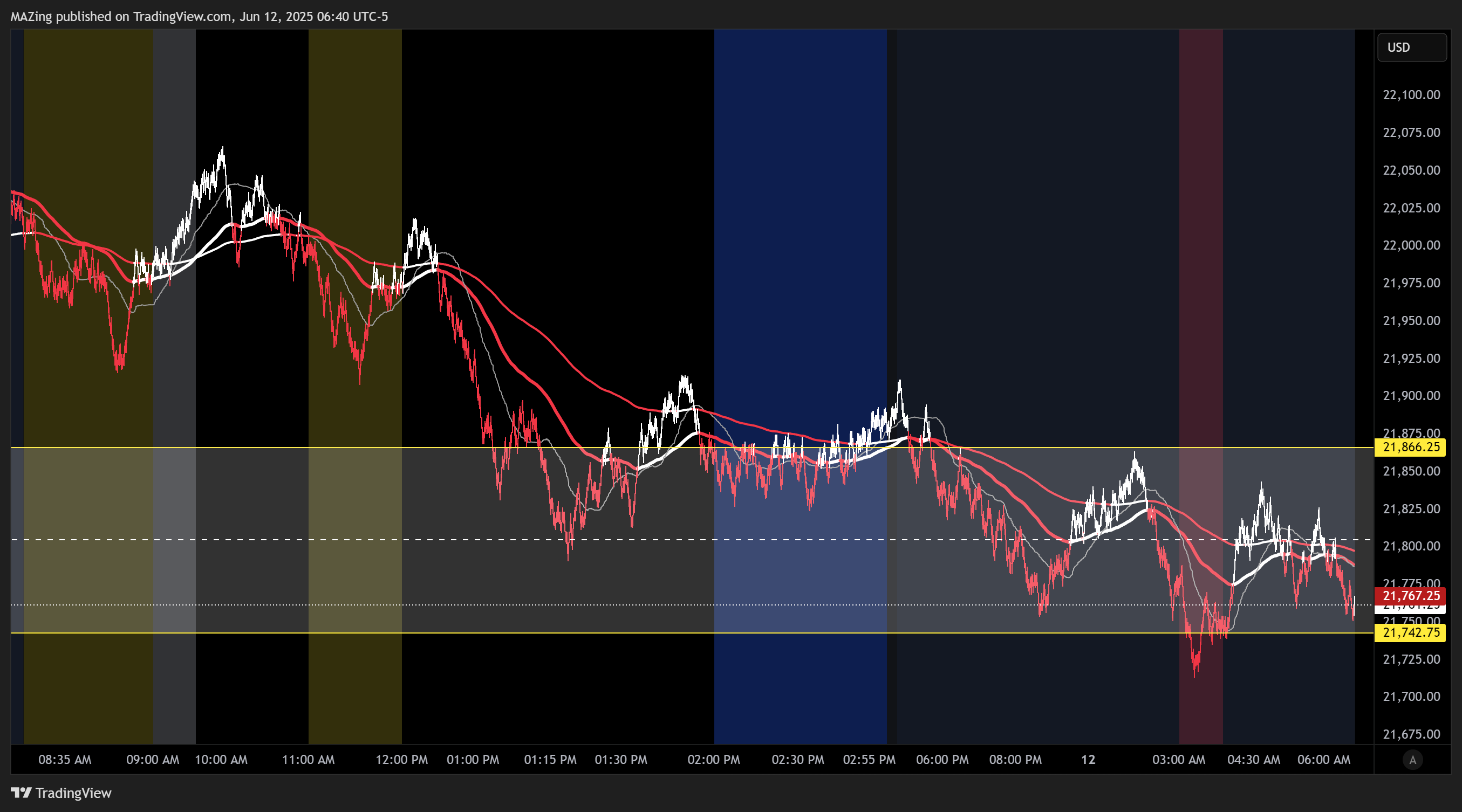Click the date 12 axis label

point(1088,760)
